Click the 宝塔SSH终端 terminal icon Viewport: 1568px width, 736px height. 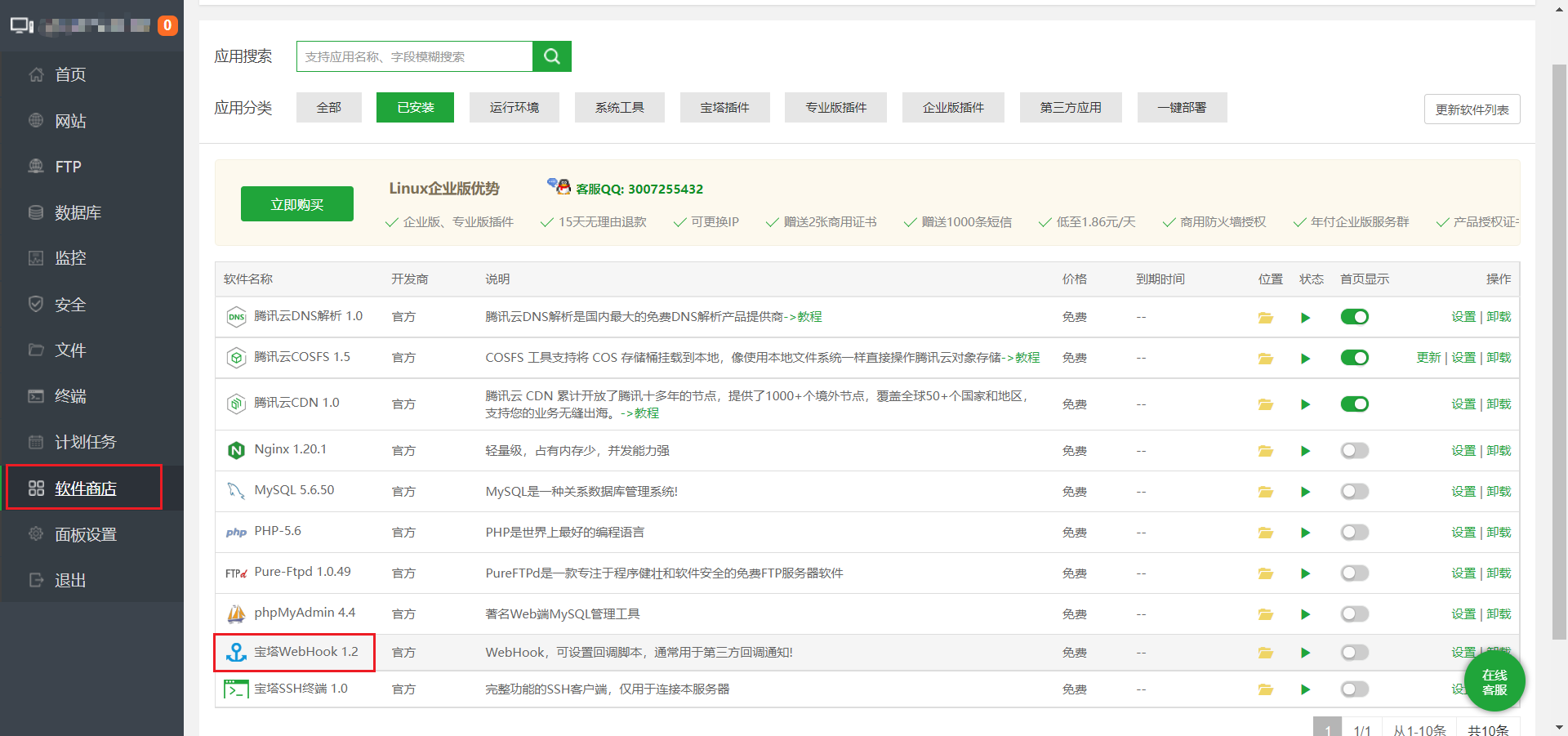[236, 689]
